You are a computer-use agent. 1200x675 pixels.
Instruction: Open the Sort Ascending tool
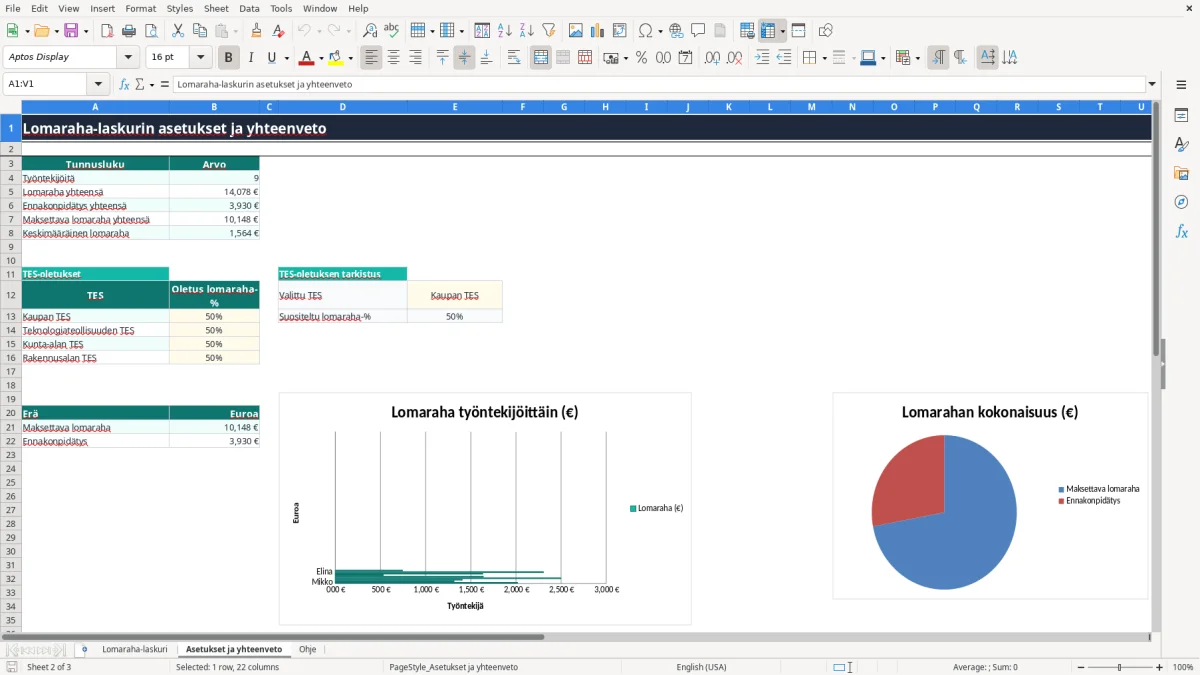tap(505, 31)
